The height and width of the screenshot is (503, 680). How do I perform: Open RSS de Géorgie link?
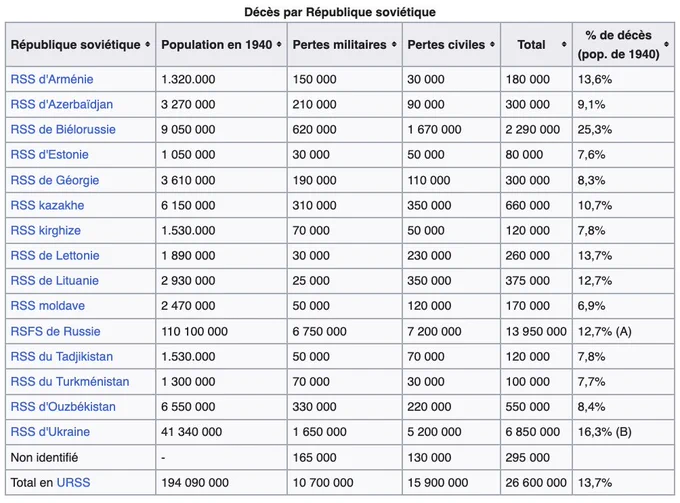[x=55, y=180]
